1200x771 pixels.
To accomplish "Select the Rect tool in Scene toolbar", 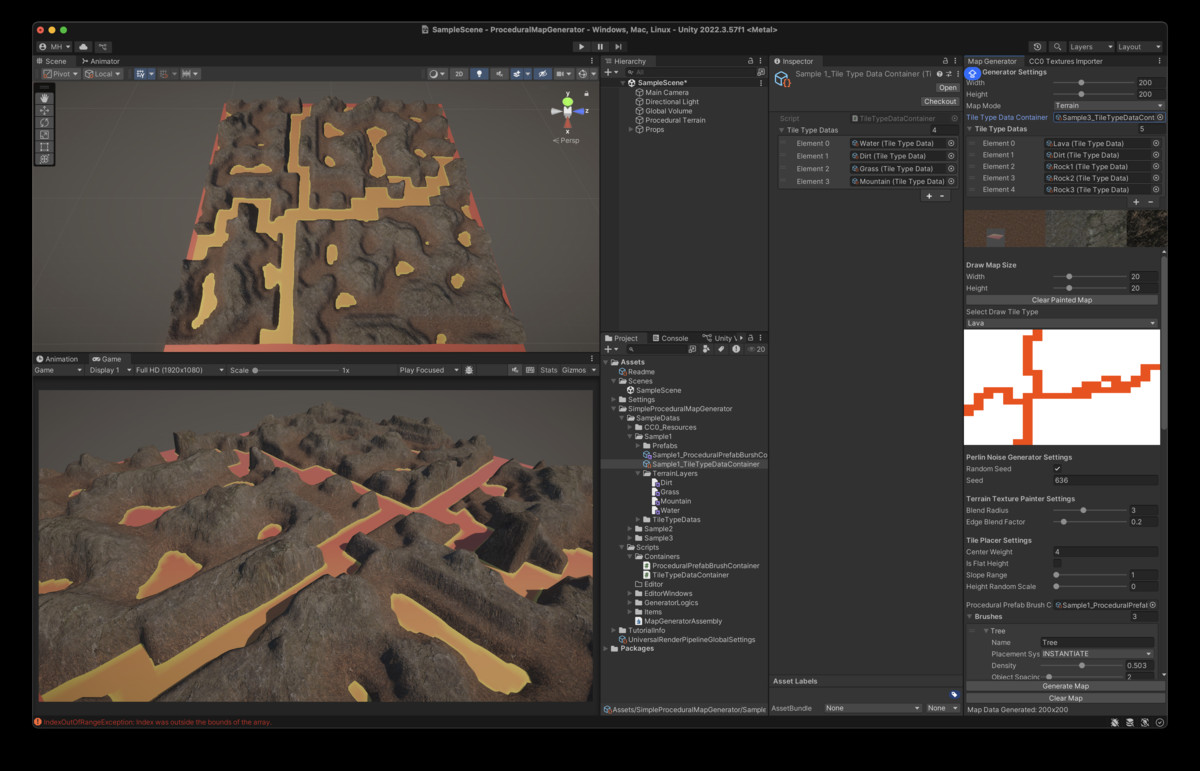I will point(44,146).
